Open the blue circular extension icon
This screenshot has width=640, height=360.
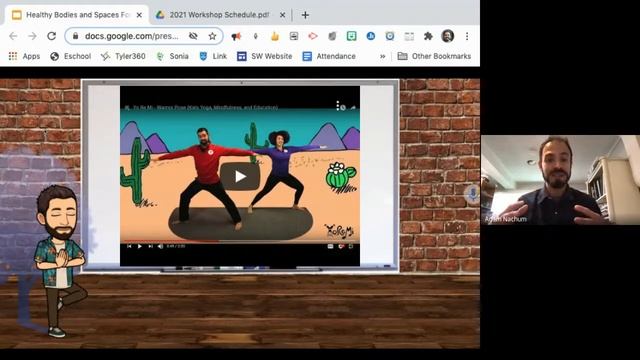pos(371,36)
